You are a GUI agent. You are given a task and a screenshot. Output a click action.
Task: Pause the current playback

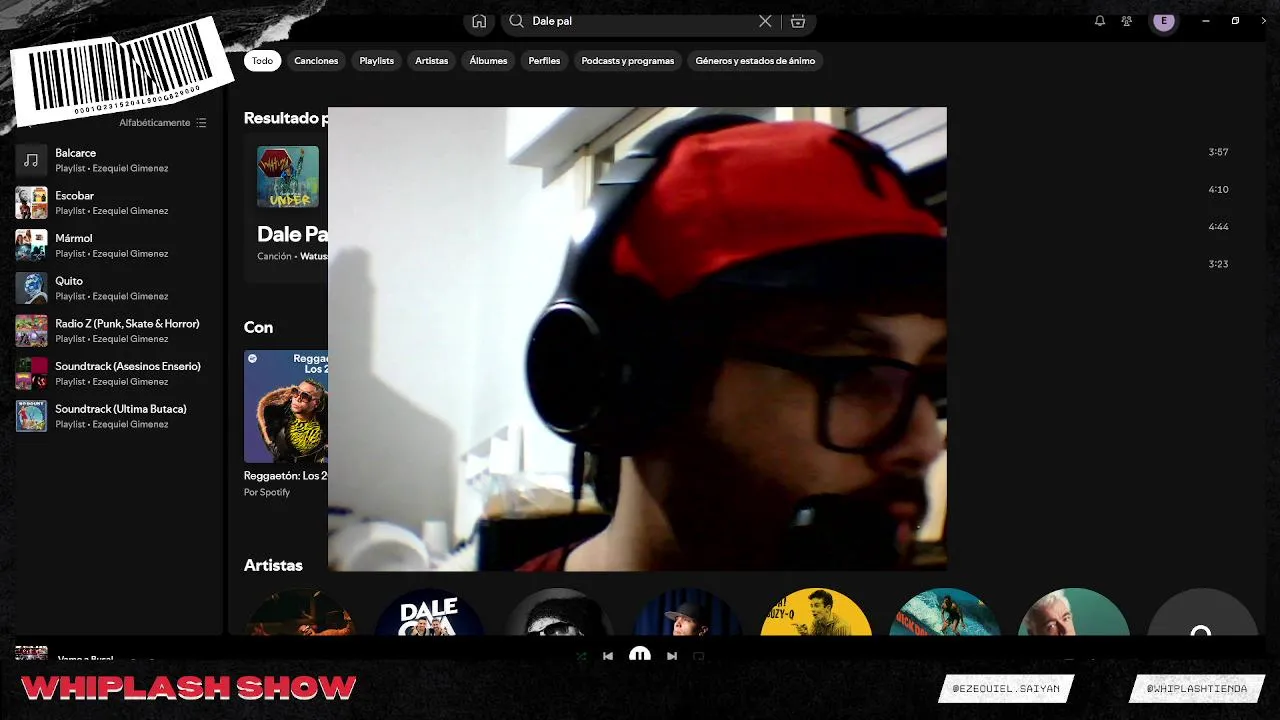(640, 655)
